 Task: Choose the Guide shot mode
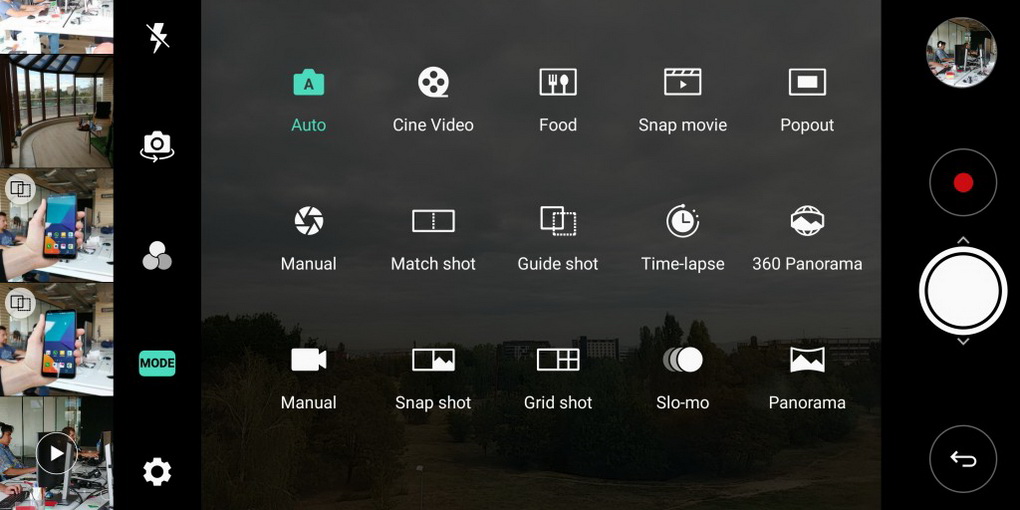pos(558,222)
